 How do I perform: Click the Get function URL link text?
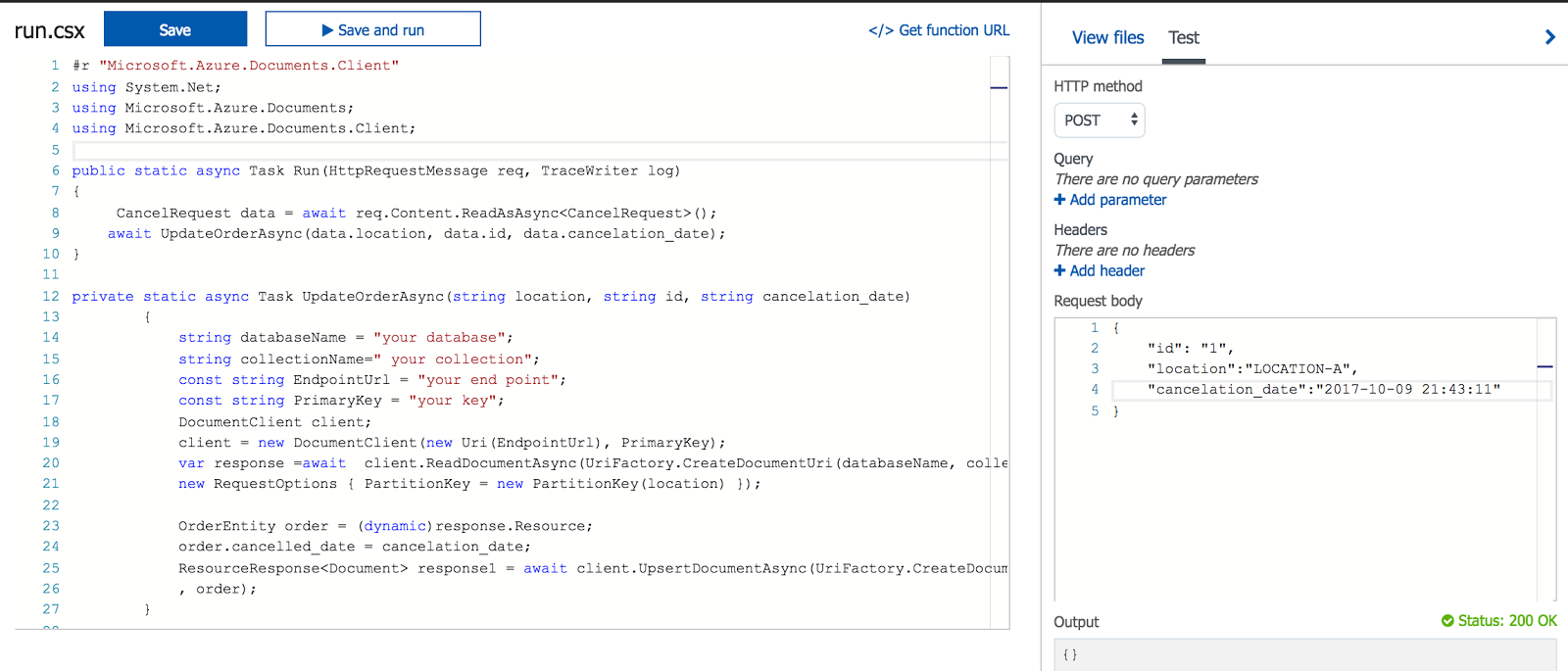pos(954,30)
